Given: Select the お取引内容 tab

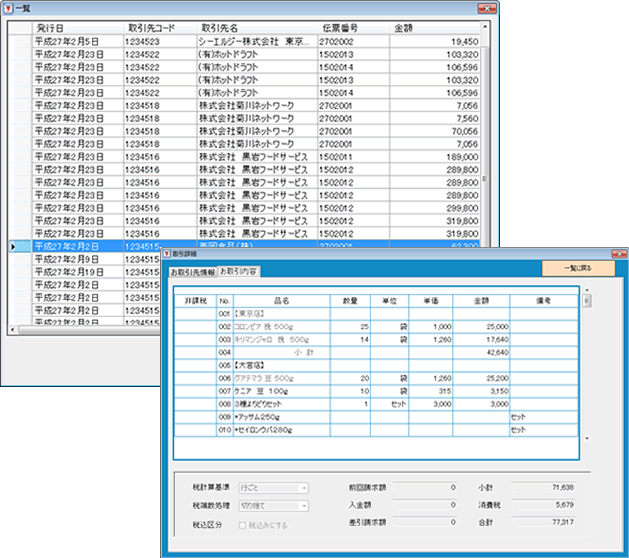Looking at the screenshot, I should [238, 272].
